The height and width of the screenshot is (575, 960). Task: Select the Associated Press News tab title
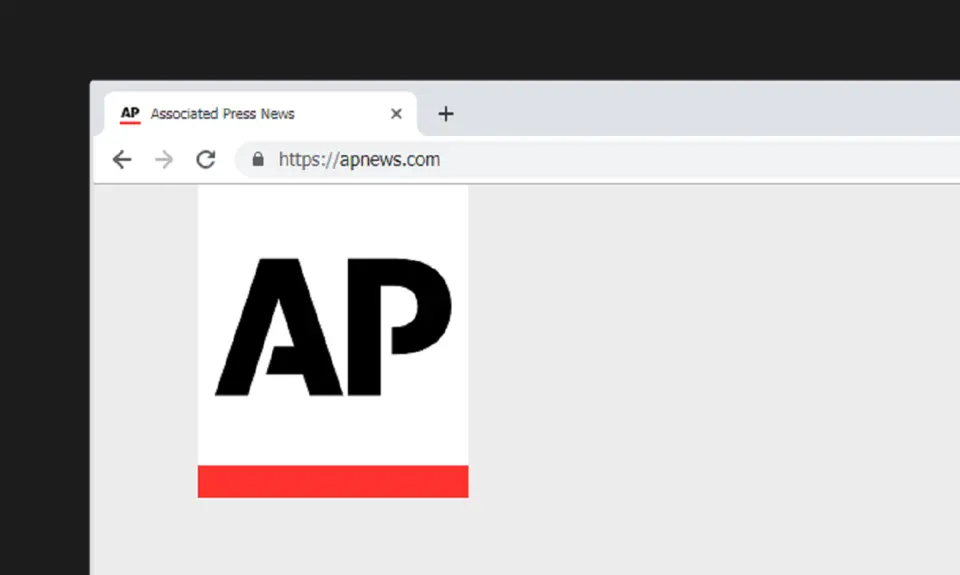point(222,114)
